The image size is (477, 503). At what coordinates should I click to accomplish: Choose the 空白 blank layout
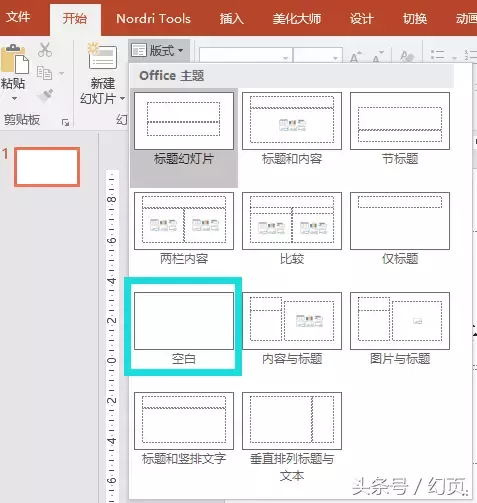pos(184,328)
